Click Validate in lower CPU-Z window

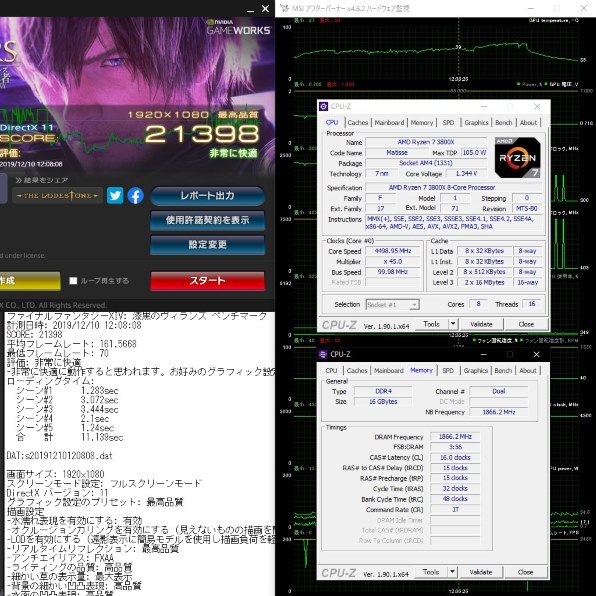tap(480, 572)
